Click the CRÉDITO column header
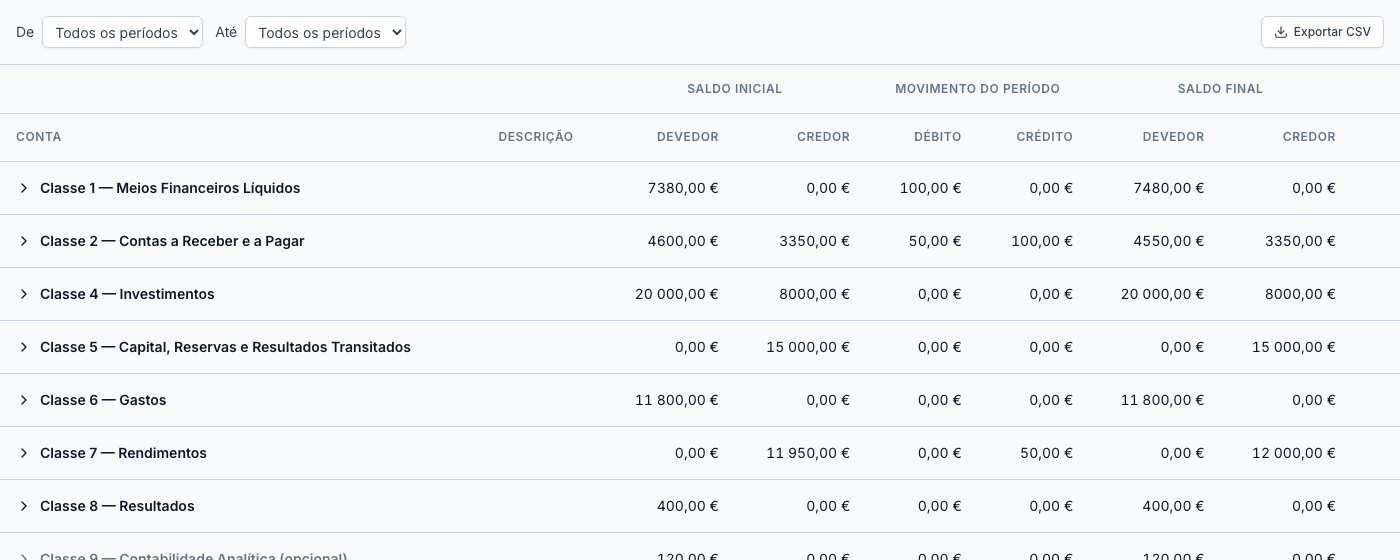This screenshot has height=560, width=1400. coord(1045,137)
